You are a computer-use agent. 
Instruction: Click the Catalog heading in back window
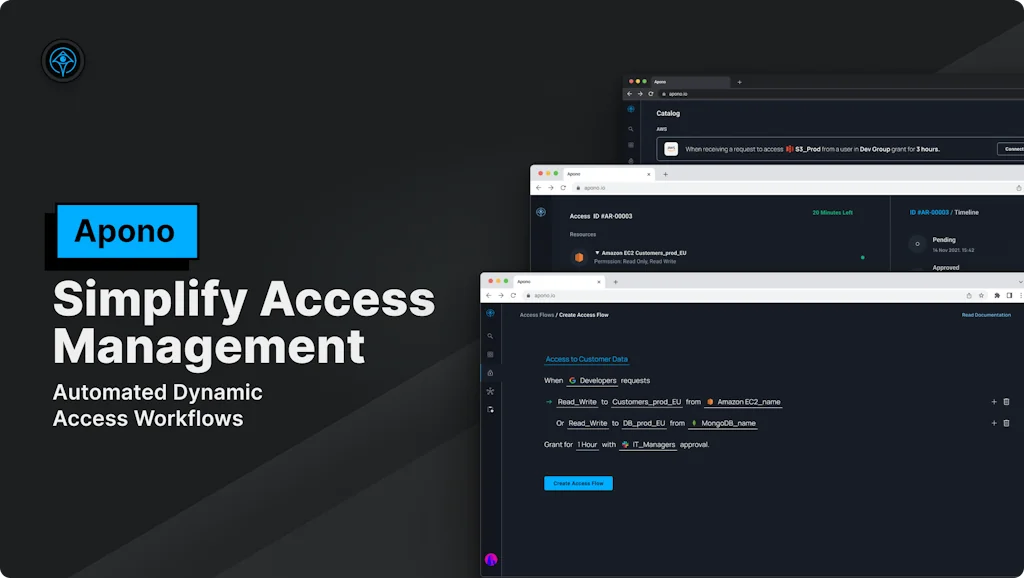[667, 114]
